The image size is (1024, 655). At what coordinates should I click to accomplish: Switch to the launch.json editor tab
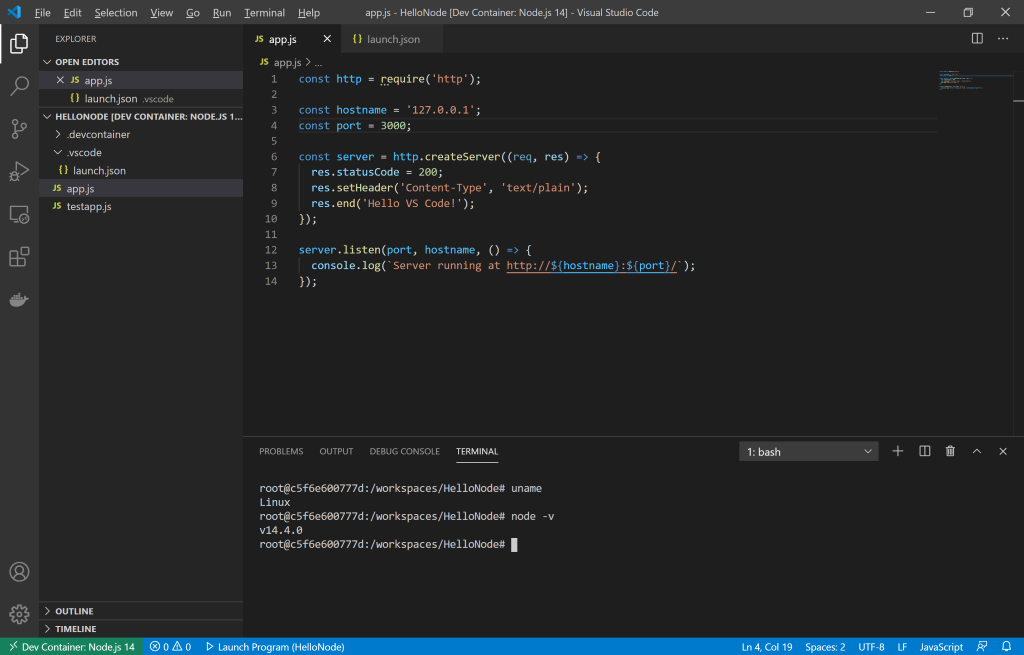[390, 38]
